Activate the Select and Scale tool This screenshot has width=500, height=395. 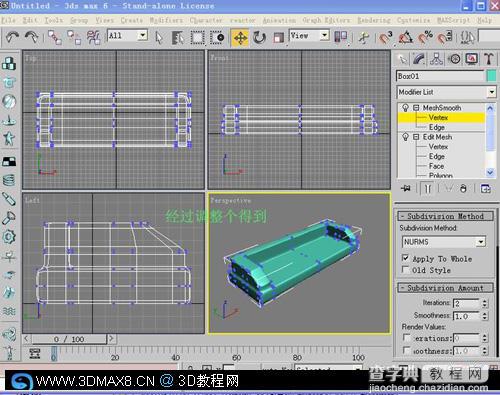click(278, 38)
